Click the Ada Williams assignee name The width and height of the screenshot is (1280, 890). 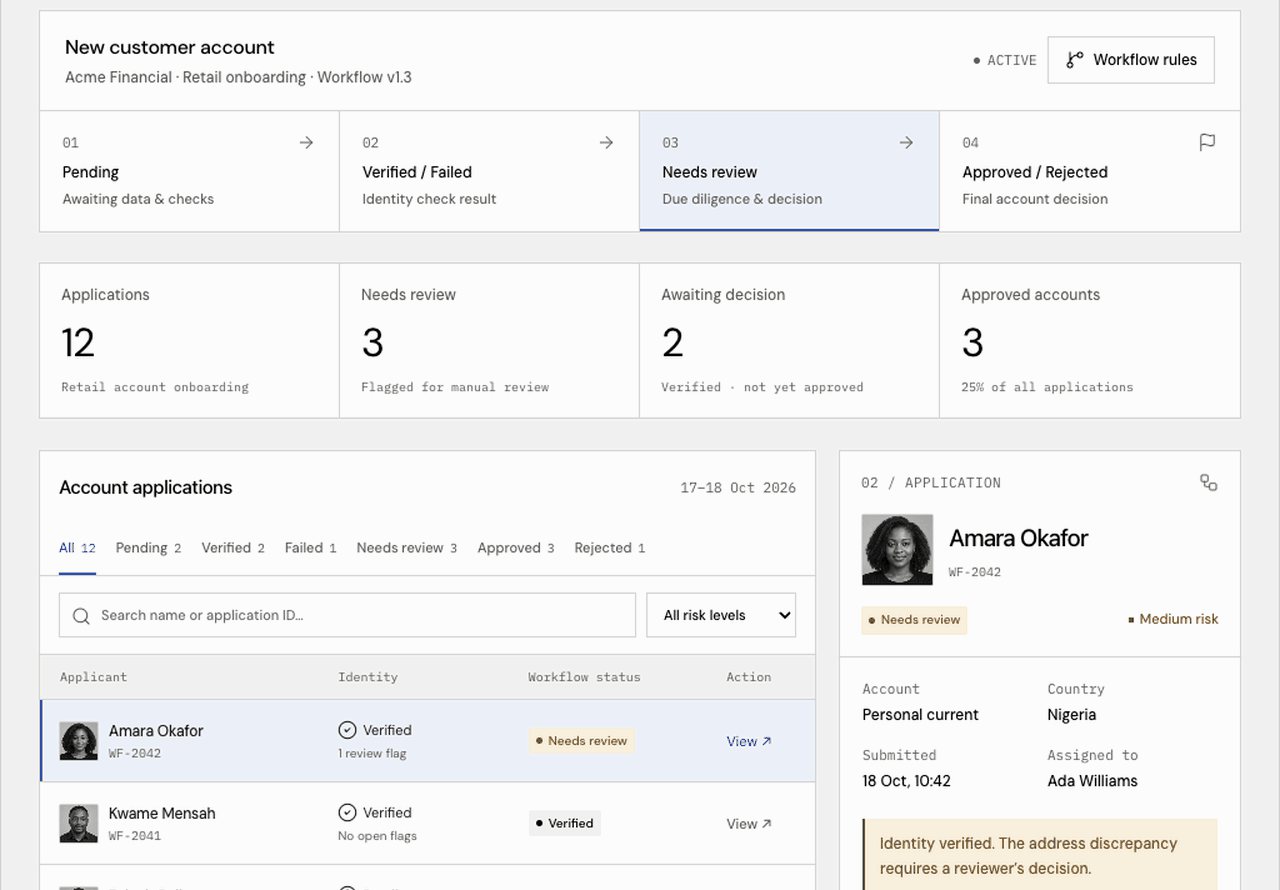1092,781
